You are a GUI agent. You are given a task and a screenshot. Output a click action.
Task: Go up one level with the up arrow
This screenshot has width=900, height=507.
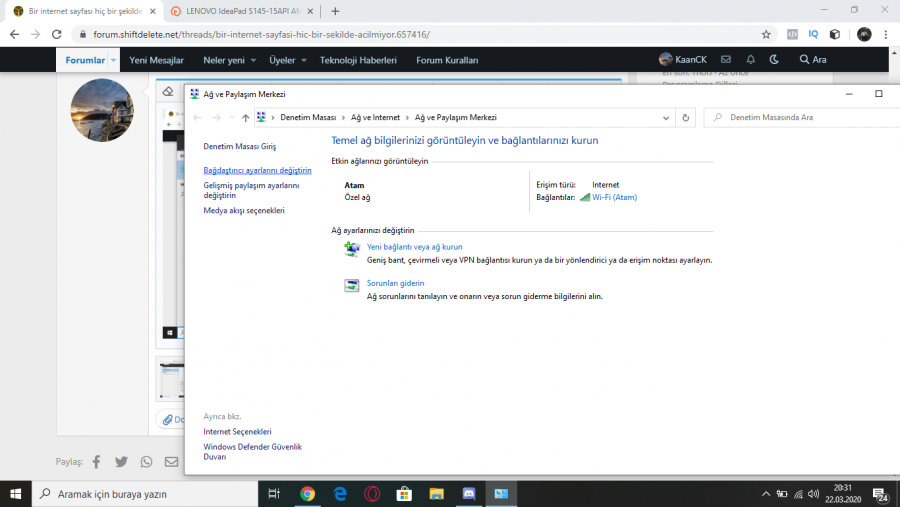[x=245, y=117]
